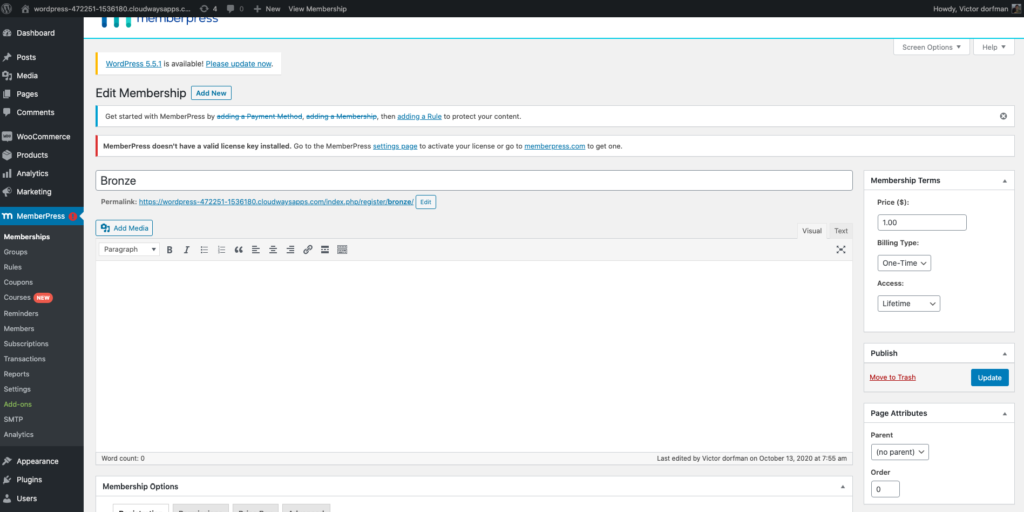Screen dimensions: 1024x512
Task: Click the Update button
Action: click(989, 377)
